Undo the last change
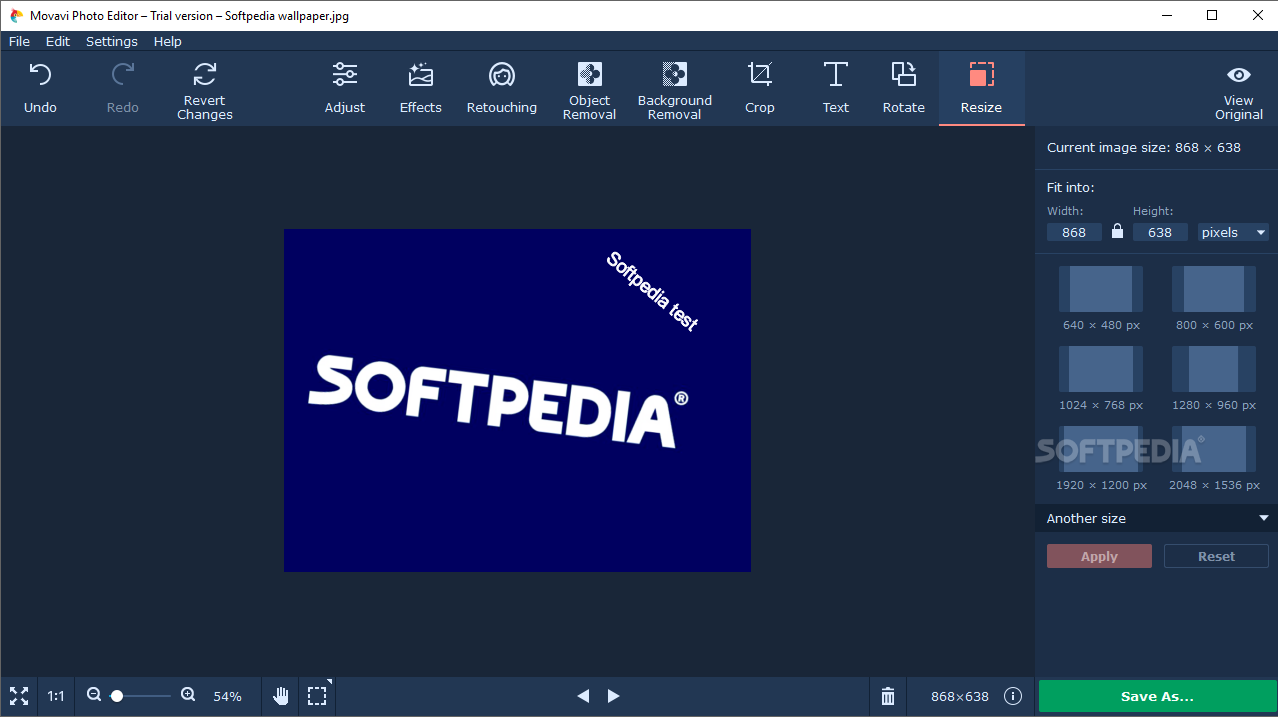 click(40, 88)
